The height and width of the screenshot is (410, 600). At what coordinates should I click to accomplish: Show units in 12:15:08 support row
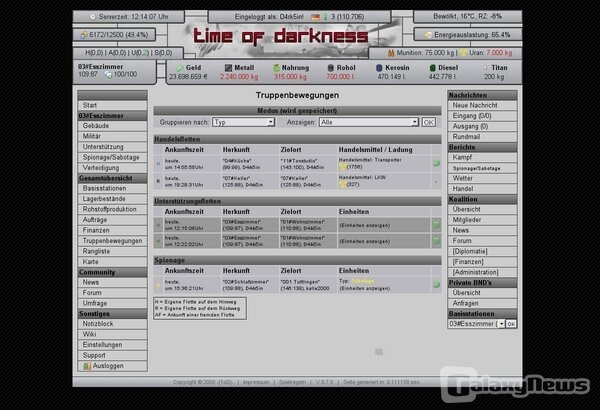[365, 225]
